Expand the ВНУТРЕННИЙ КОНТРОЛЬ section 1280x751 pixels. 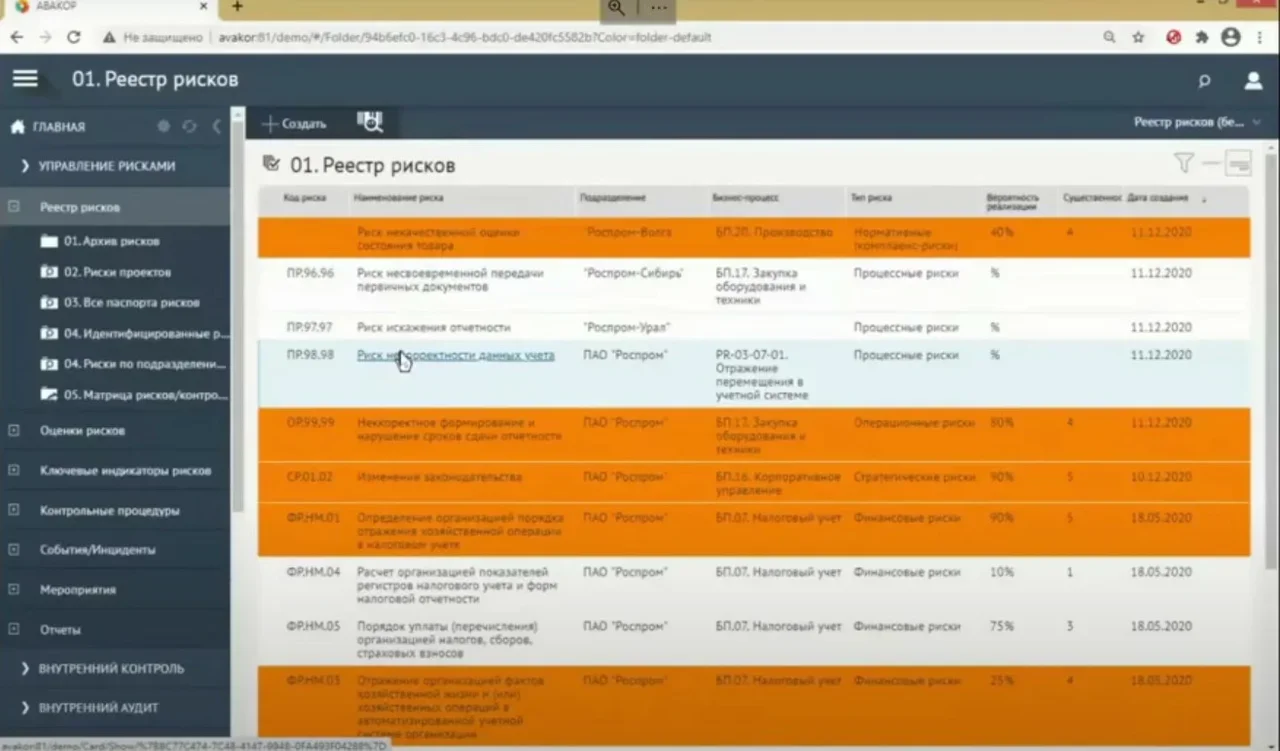point(25,668)
